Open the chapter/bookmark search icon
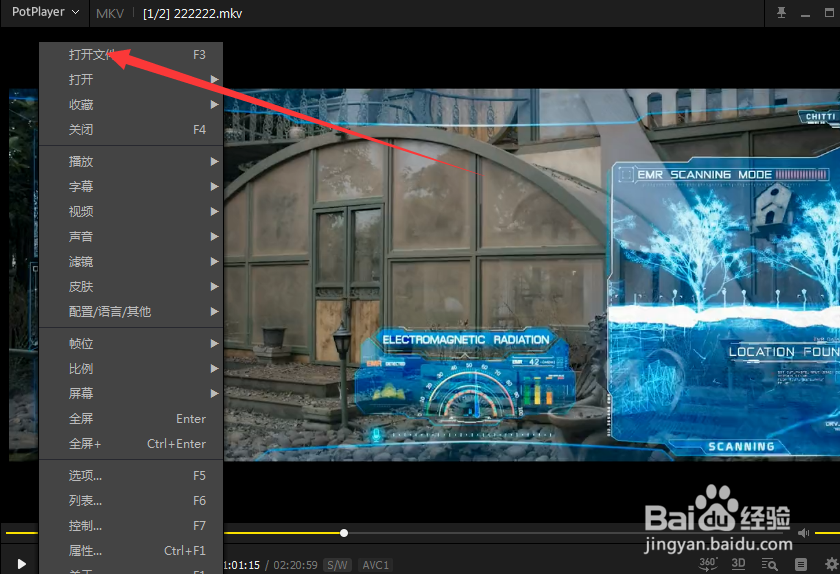This screenshot has height=574, width=840. (769, 564)
